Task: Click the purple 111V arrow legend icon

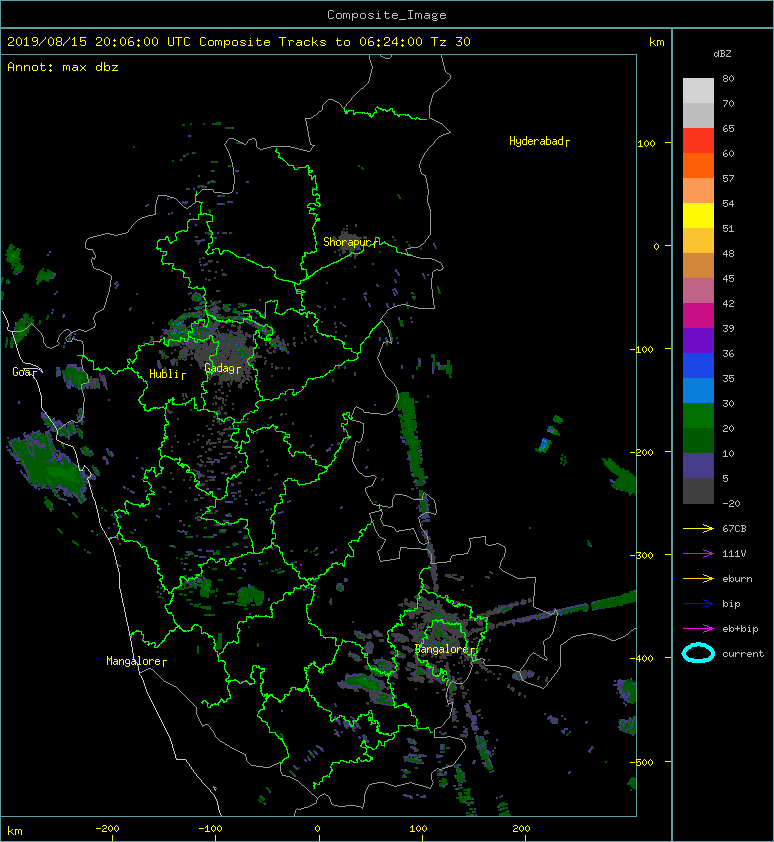Action: click(698, 554)
